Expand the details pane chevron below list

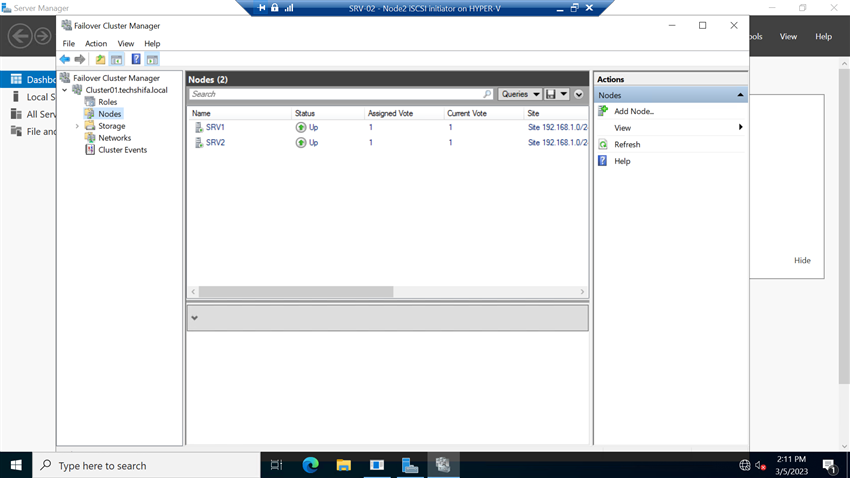click(195, 318)
